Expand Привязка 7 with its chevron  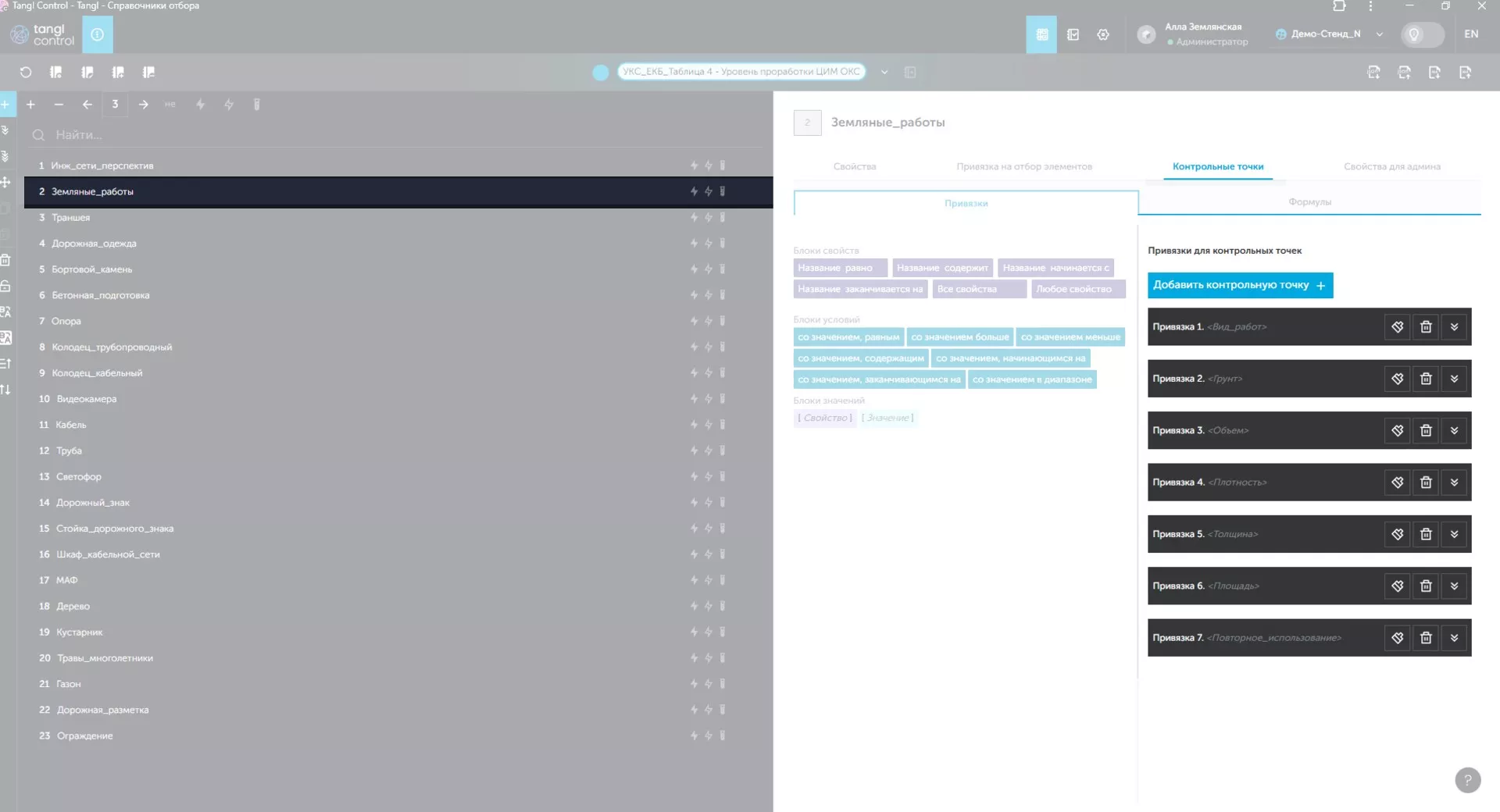coord(1454,638)
